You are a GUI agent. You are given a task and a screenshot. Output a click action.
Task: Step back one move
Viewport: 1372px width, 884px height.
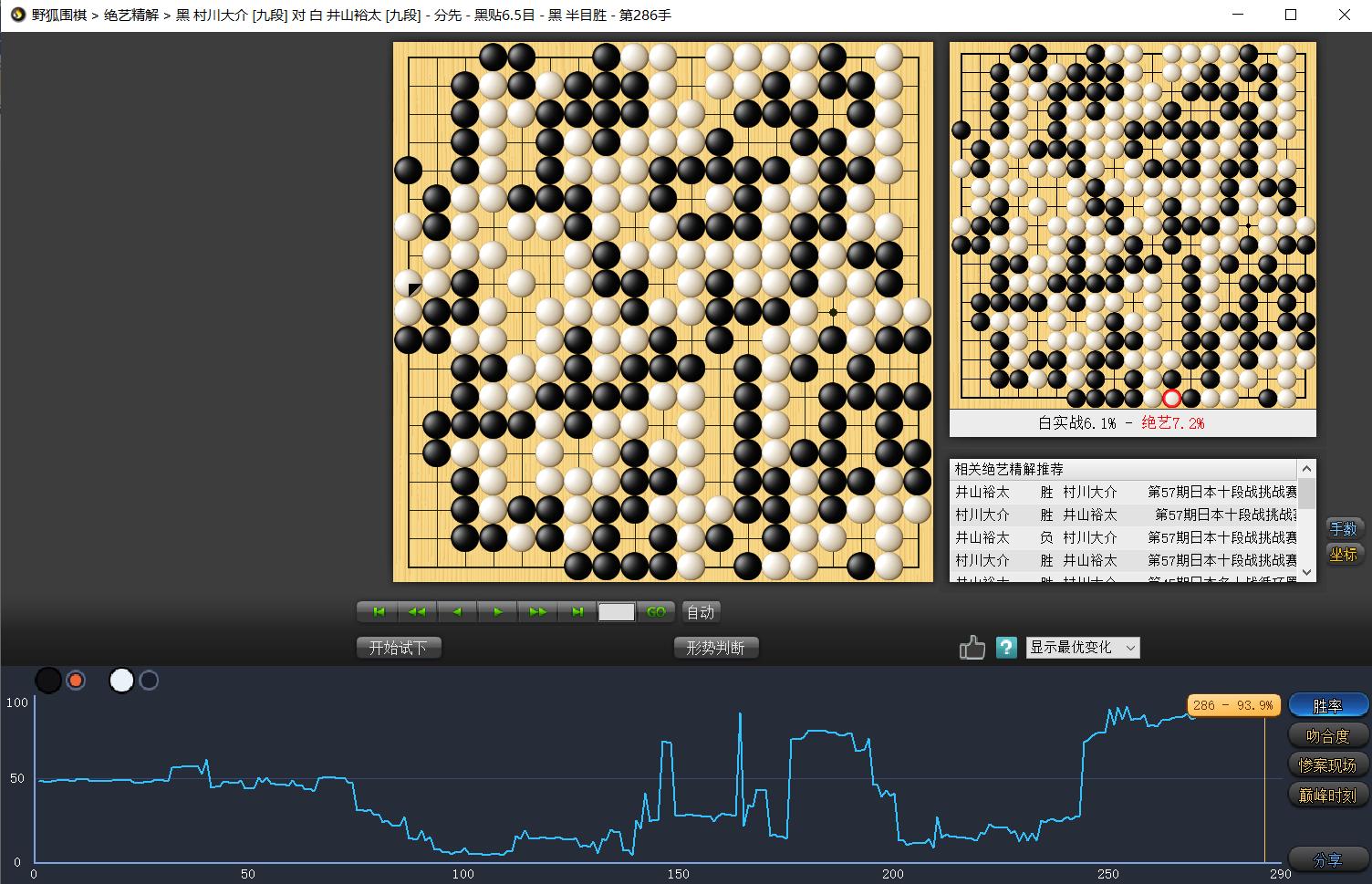tap(457, 612)
